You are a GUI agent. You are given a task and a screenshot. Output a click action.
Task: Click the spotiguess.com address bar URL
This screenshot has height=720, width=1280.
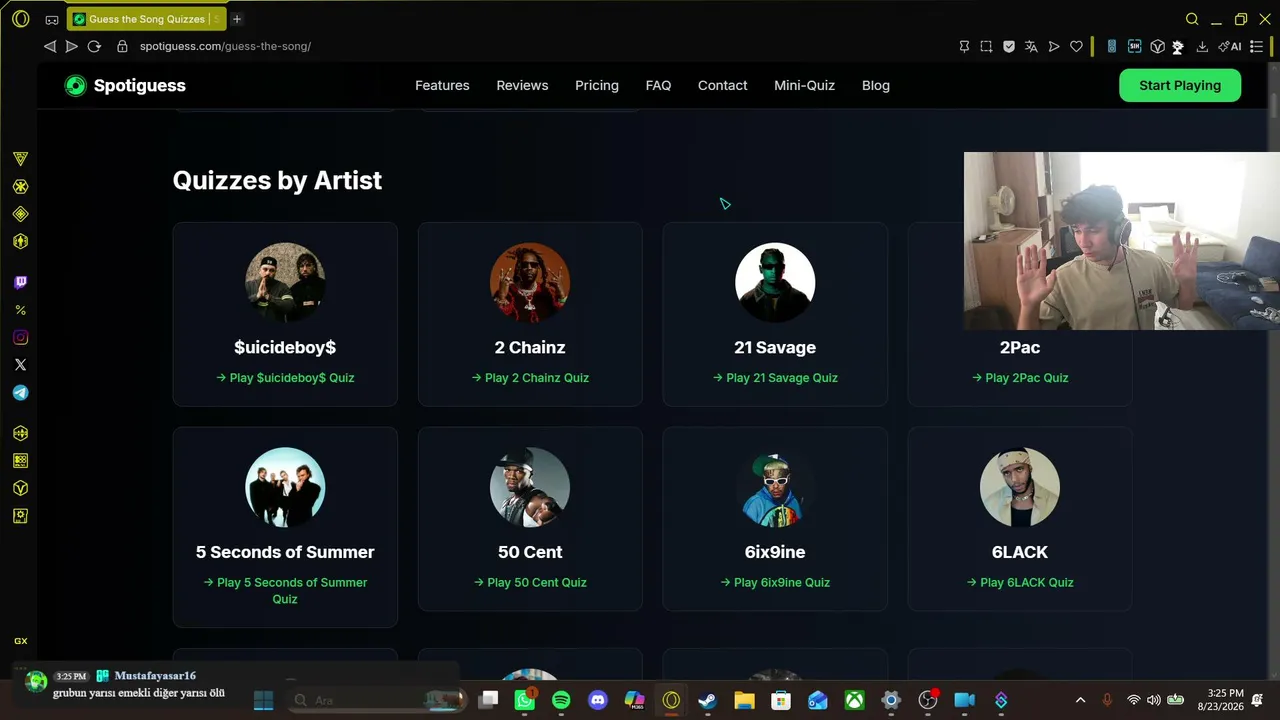click(225, 46)
